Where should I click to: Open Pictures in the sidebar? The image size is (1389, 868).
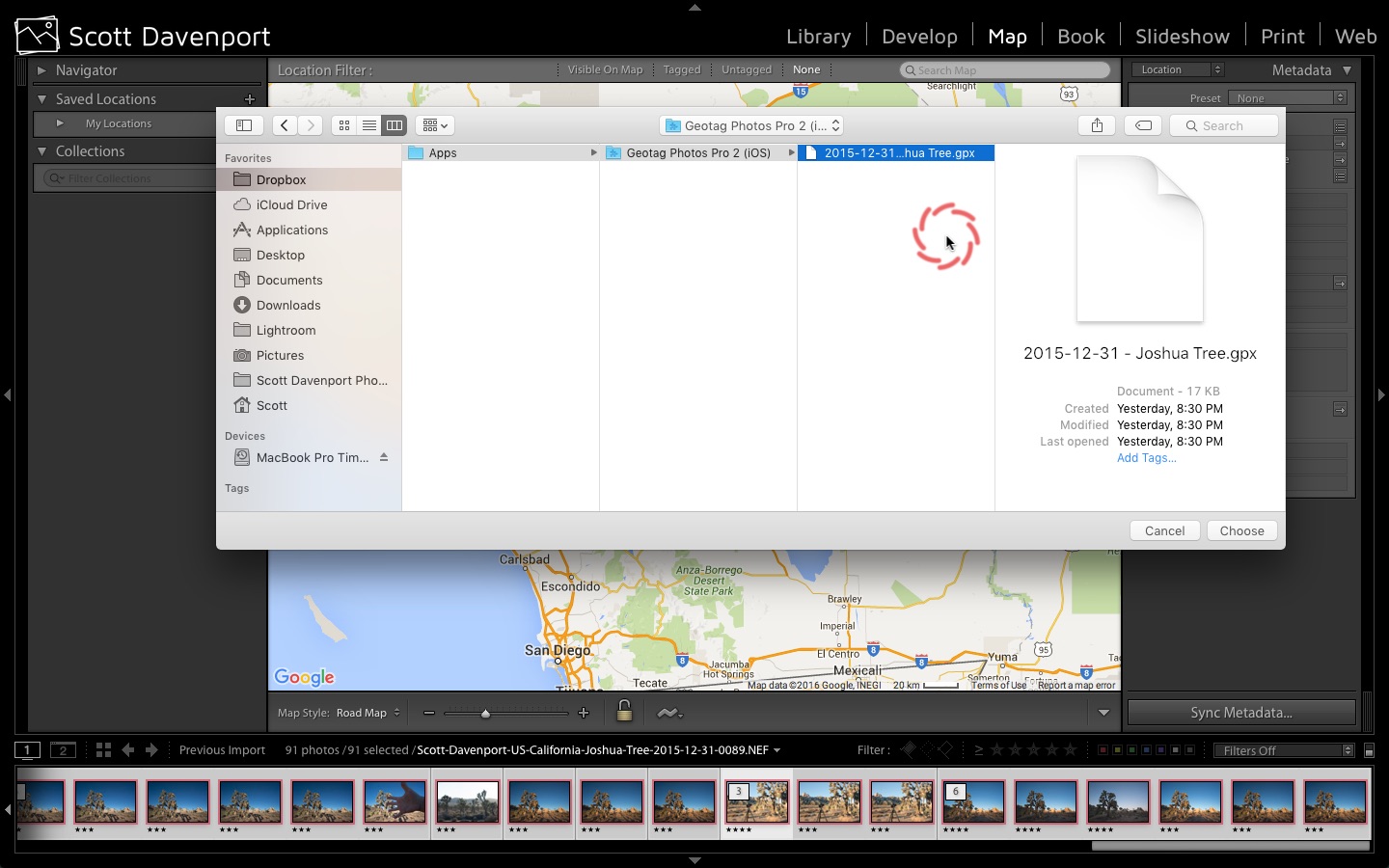(x=309, y=355)
